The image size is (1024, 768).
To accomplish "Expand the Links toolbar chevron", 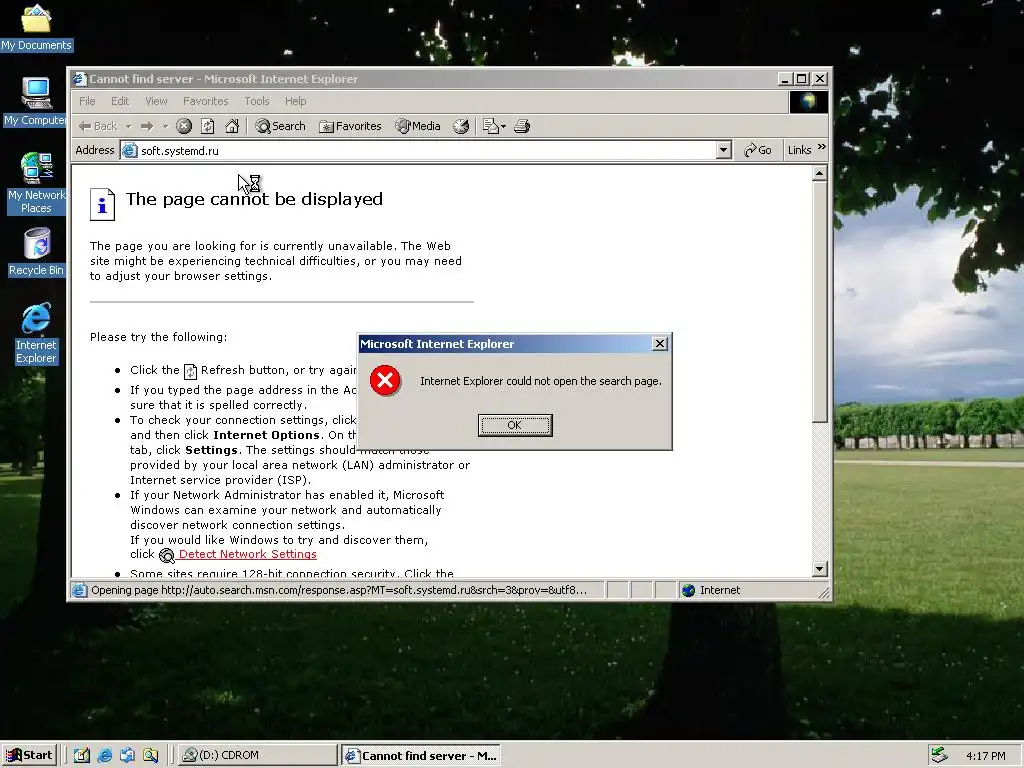I will click(822, 147).
